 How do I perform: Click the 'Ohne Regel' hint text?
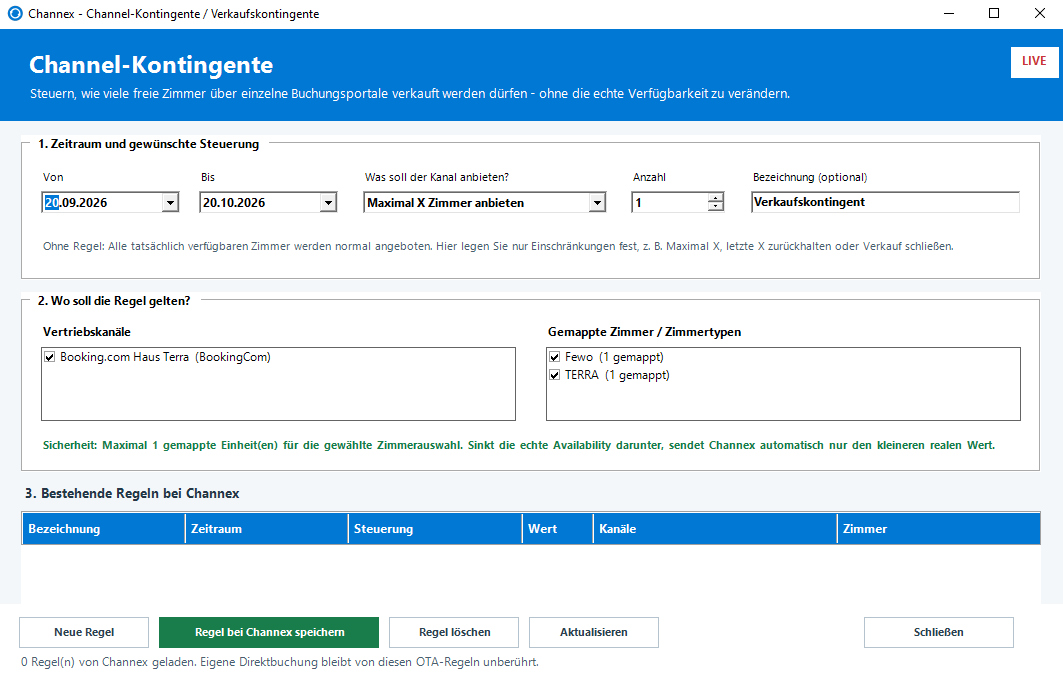tap(498, 246)
